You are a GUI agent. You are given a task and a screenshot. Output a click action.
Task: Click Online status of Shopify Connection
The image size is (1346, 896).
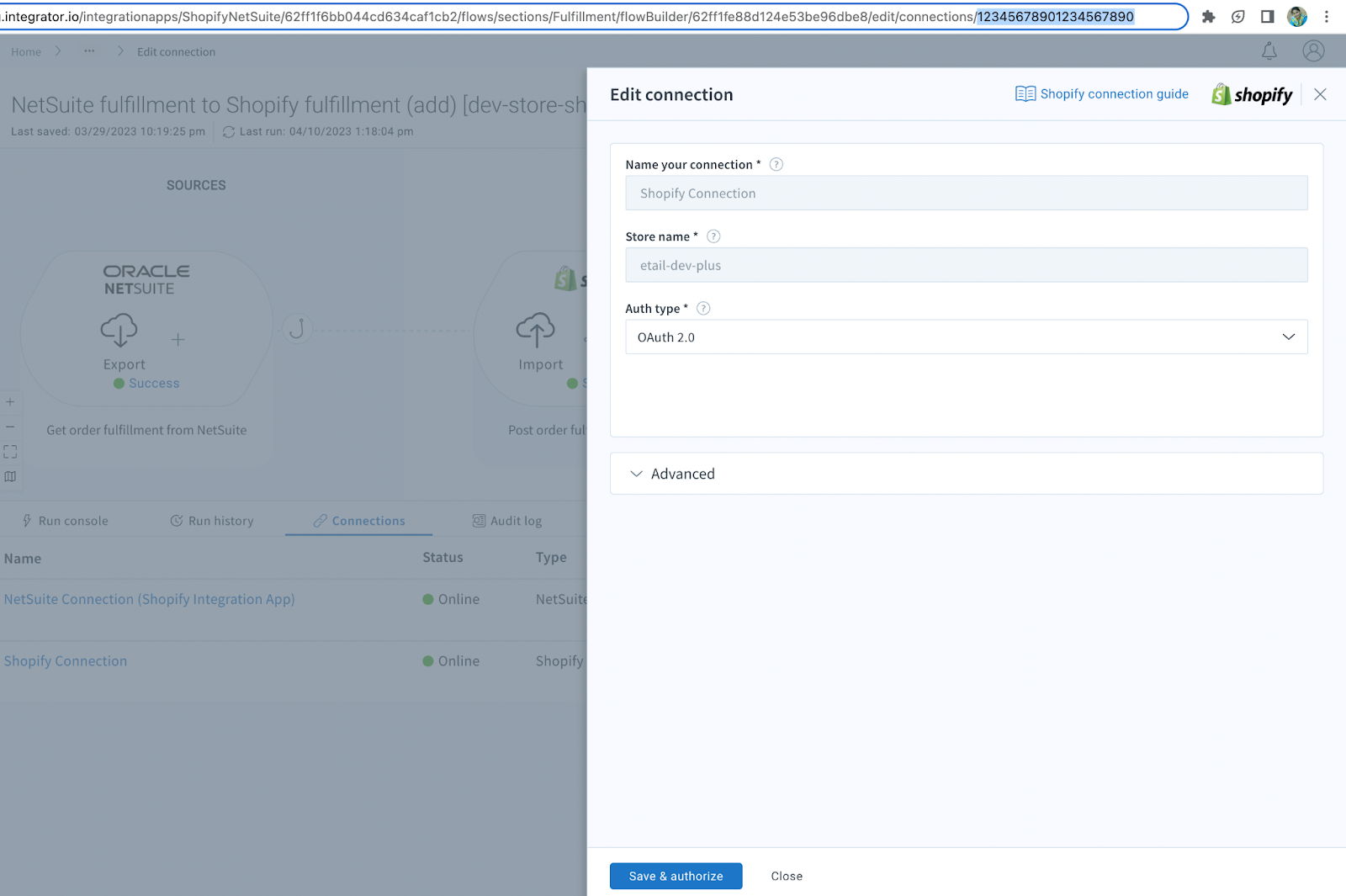[x=452, y=661]
